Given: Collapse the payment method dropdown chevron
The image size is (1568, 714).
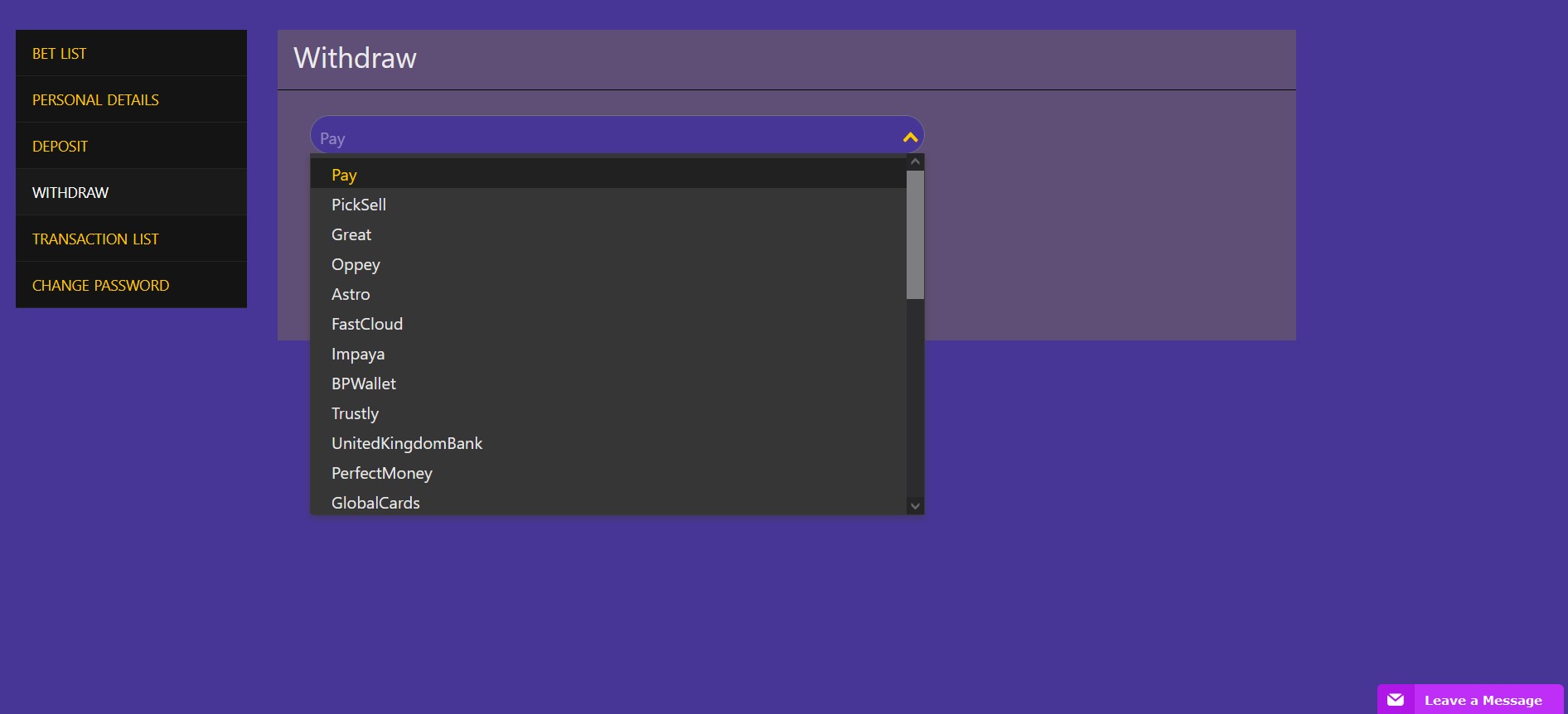Looking at the screenshot, I should [x=910, y=137].
